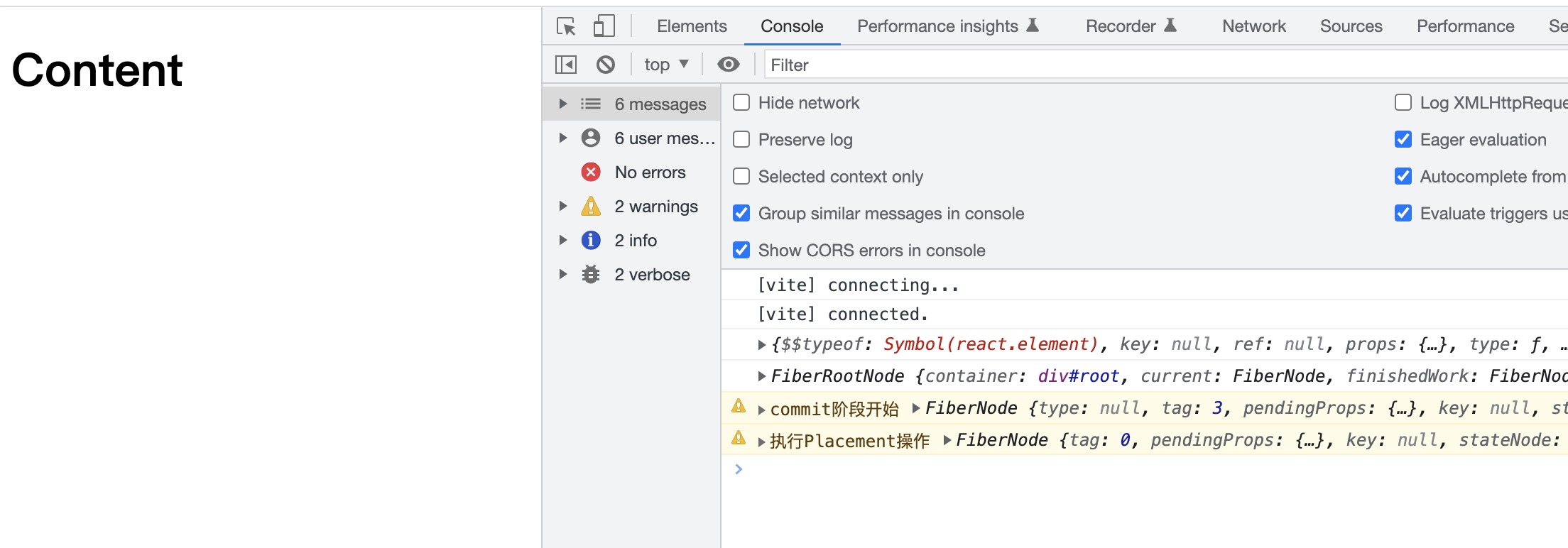
Task: Uncheck Evaluate triggers user activation checkbox
Action: (x=1403, y=214)
